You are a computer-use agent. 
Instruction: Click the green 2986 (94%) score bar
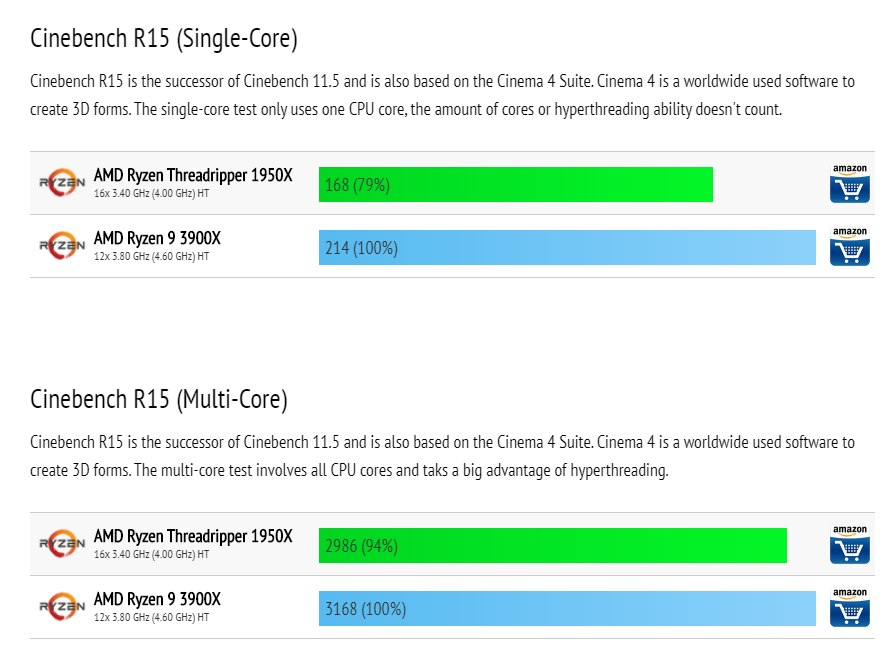coord(552,545)
